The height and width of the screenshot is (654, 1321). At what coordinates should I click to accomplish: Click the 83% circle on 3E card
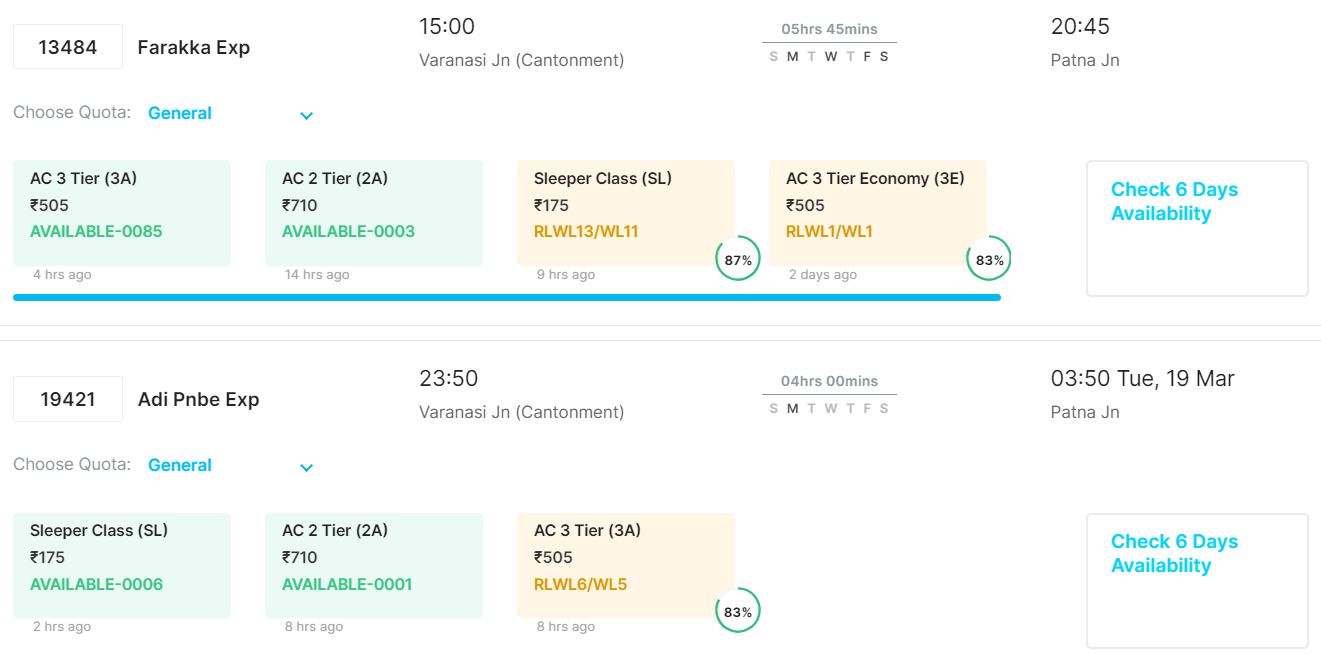[989, 260]
